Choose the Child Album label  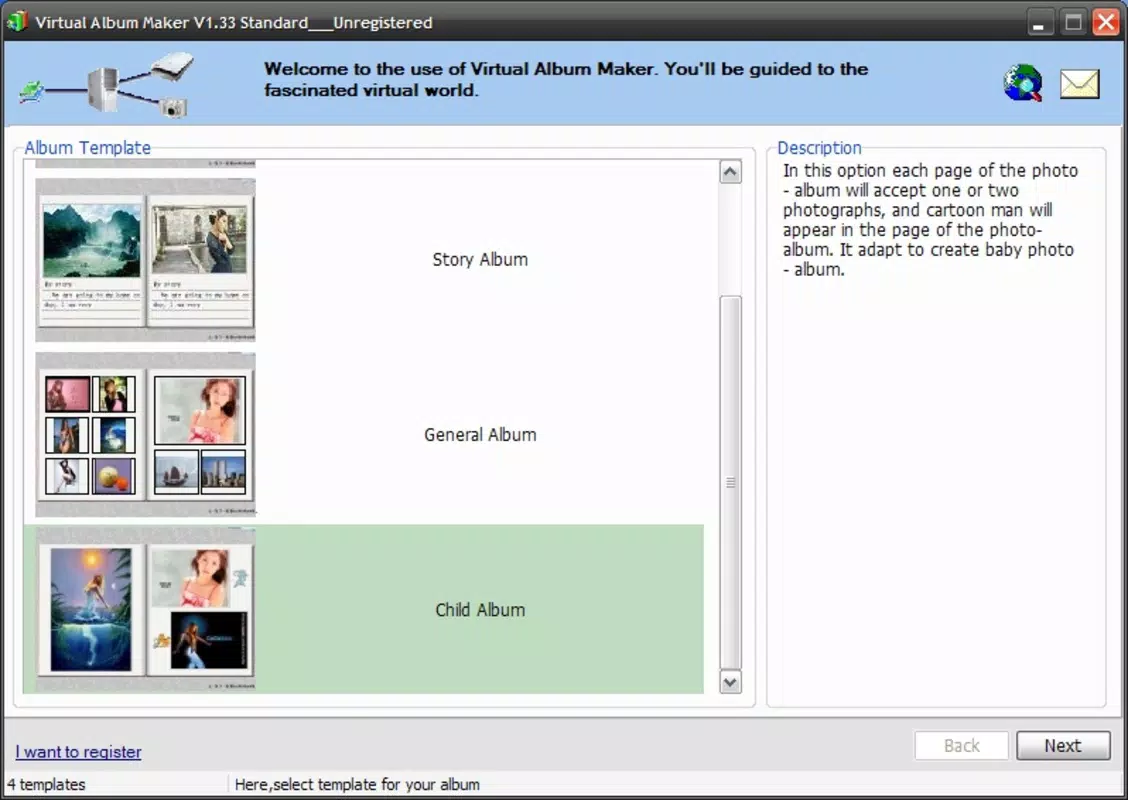point(480,609)
